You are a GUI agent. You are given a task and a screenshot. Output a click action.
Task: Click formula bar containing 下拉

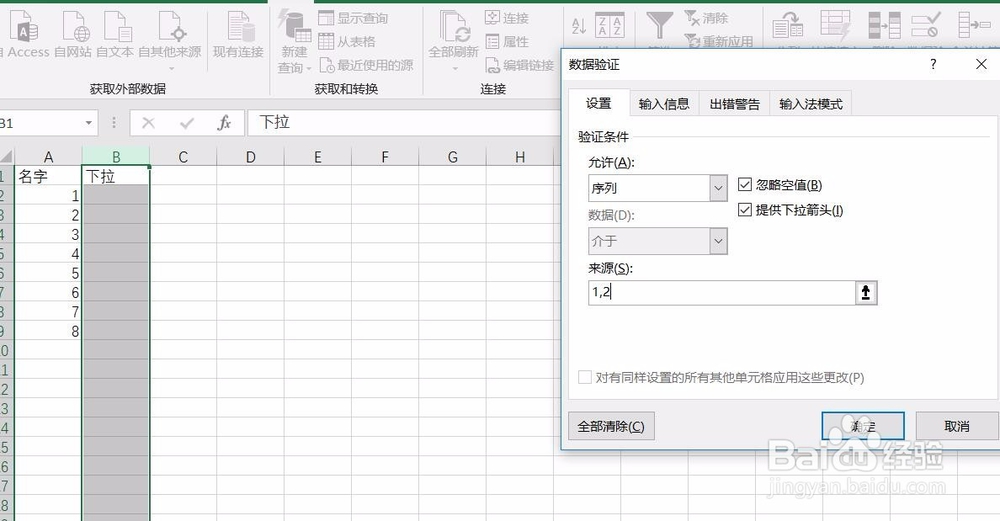tap(405, 122)
